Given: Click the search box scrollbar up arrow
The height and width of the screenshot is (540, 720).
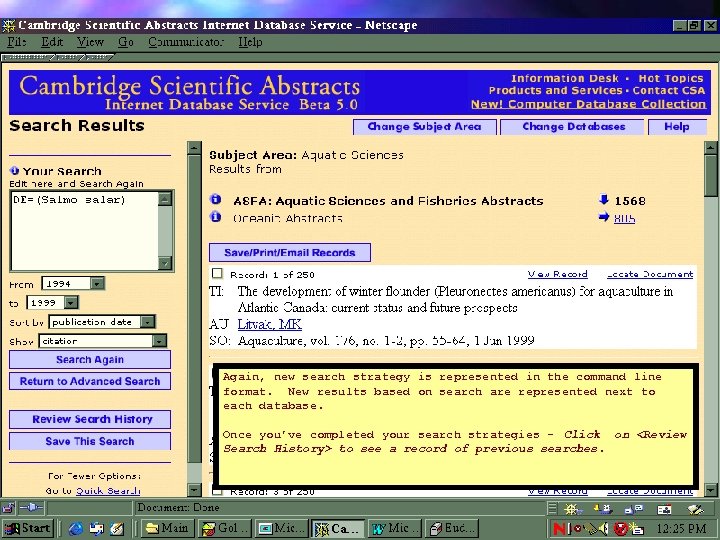Looking at the screenshot, I should (x=164, y=199).
